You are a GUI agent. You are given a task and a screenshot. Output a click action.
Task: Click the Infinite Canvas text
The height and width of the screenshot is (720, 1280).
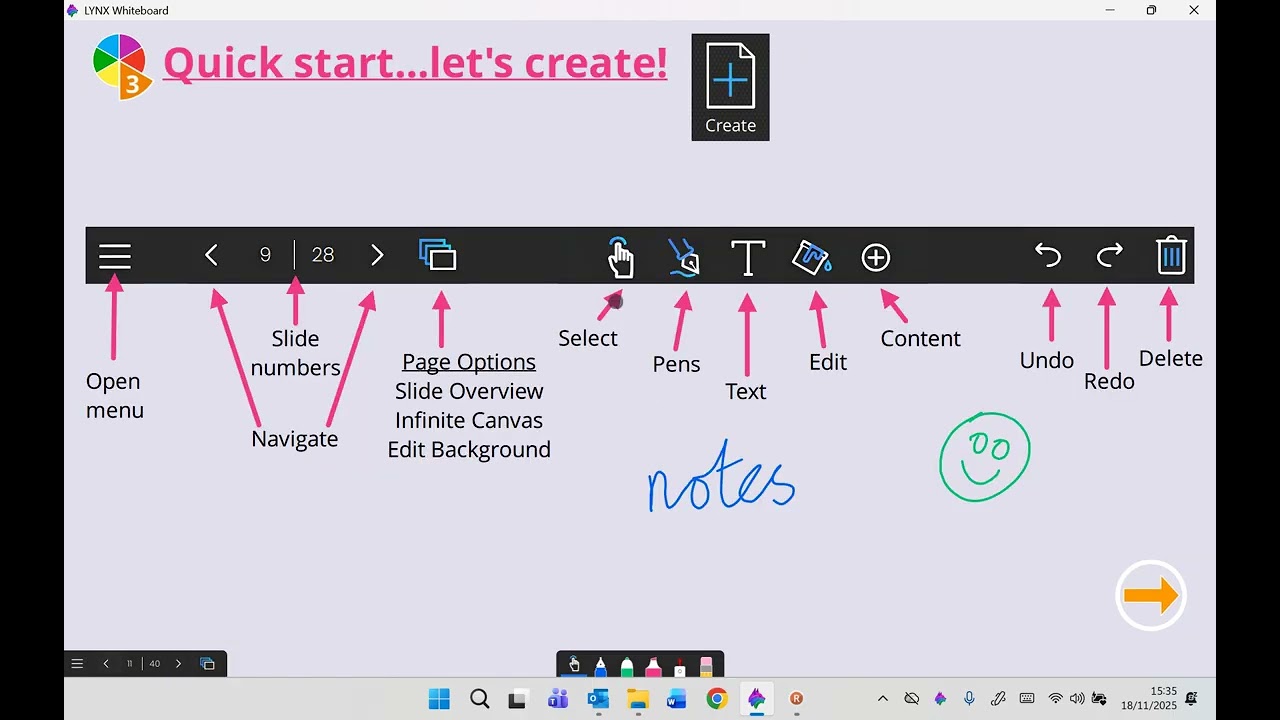point(469,420)
